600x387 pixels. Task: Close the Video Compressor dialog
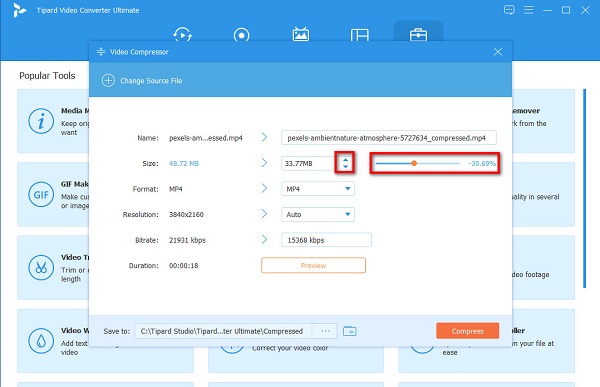tap(497, 52)
